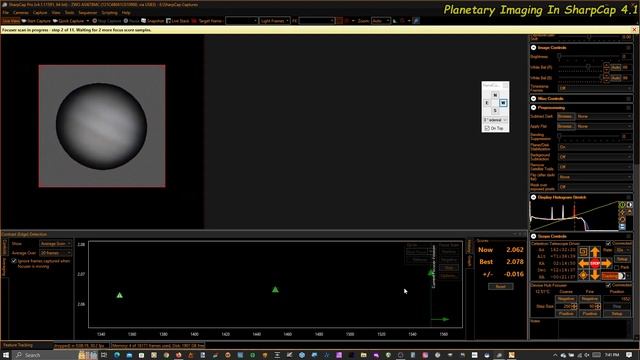The width and height of the screenshot is (640, 360).
Task: Open Windows Start menu
Action: (6, 355)
